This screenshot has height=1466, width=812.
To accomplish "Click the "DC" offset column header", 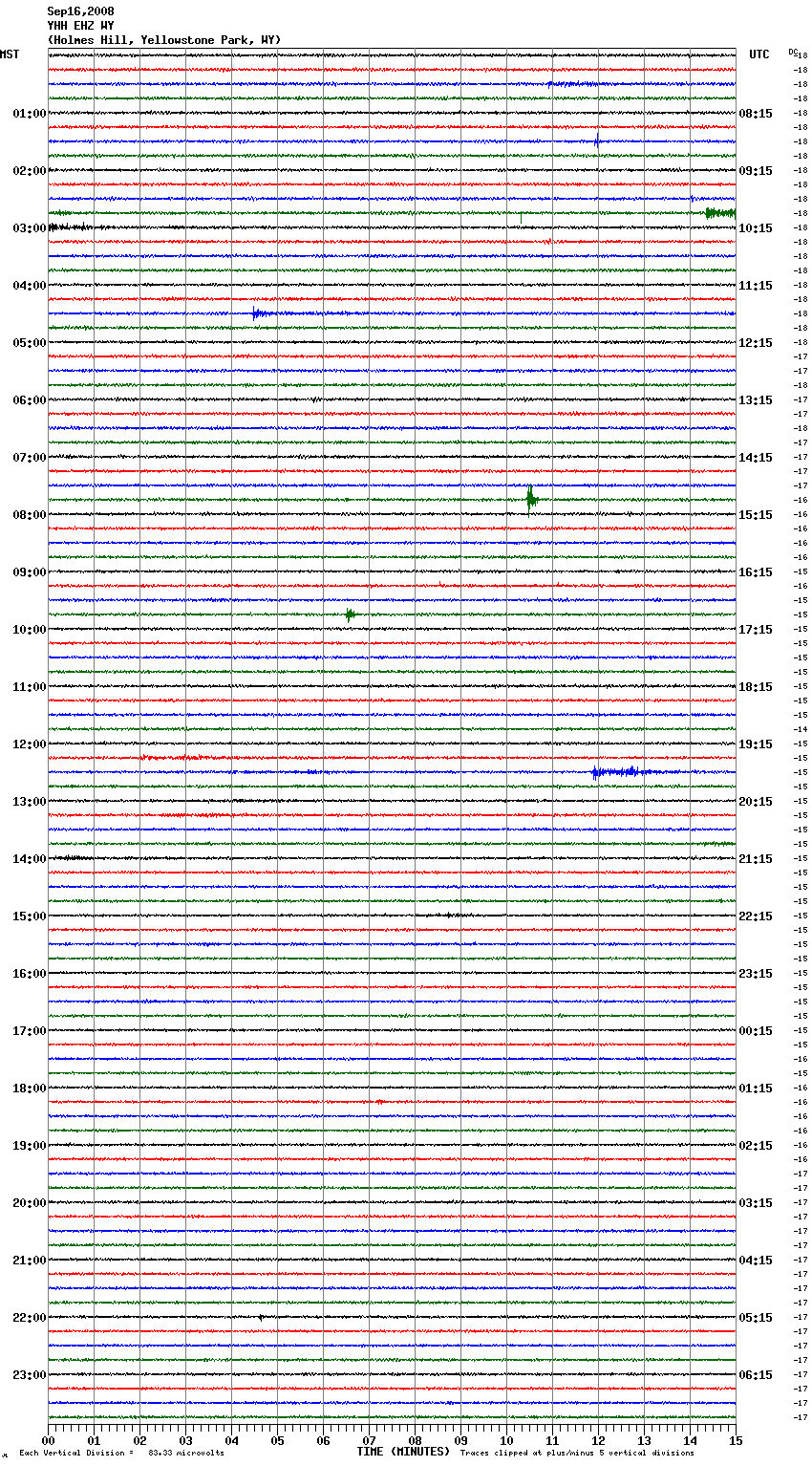I will point(793,52).
